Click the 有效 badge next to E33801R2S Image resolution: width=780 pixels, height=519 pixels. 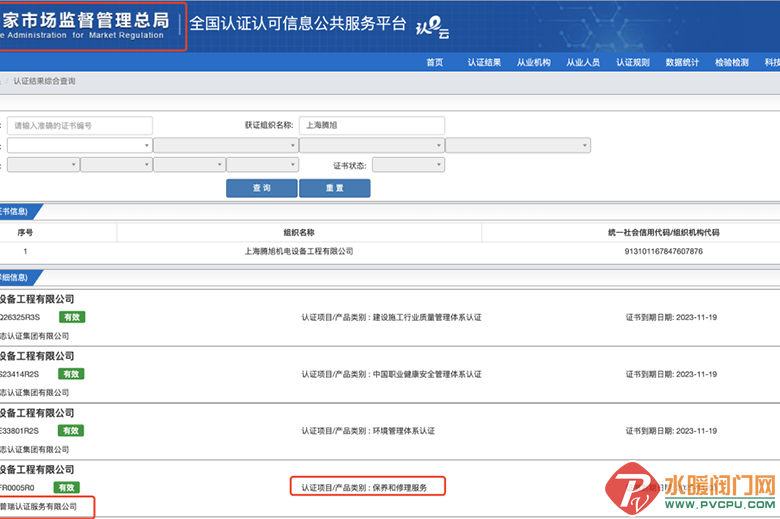[71, 430]
